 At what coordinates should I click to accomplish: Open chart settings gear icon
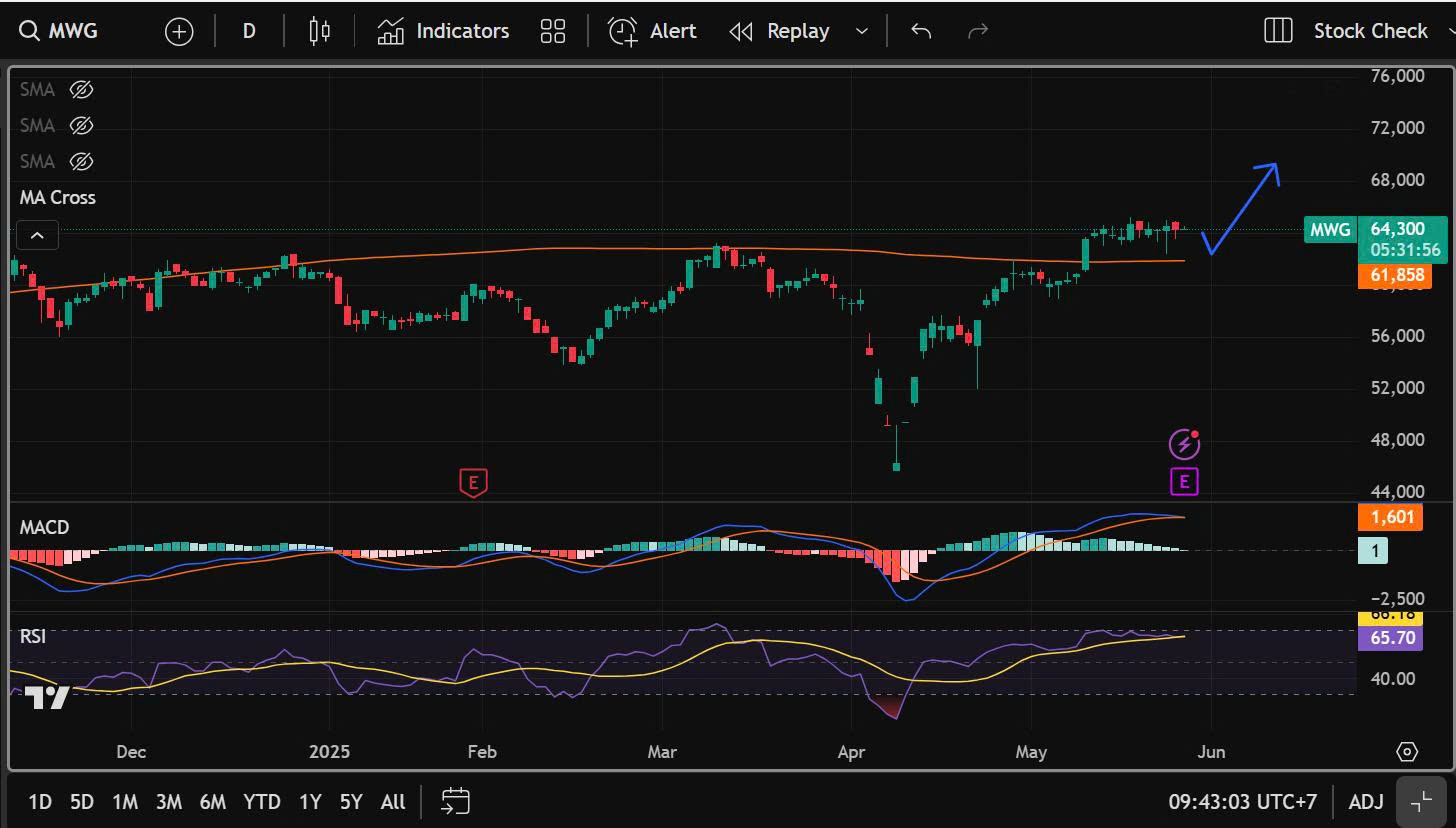point(1407,752)
